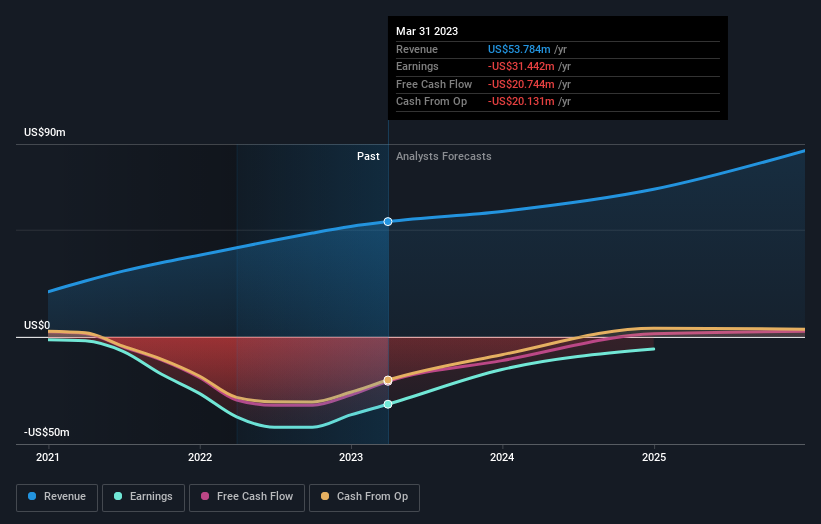Screen dimensions: 821x524
Task: Select the Cash From Op marker at Mar 2023
Action: pos(387,381)
